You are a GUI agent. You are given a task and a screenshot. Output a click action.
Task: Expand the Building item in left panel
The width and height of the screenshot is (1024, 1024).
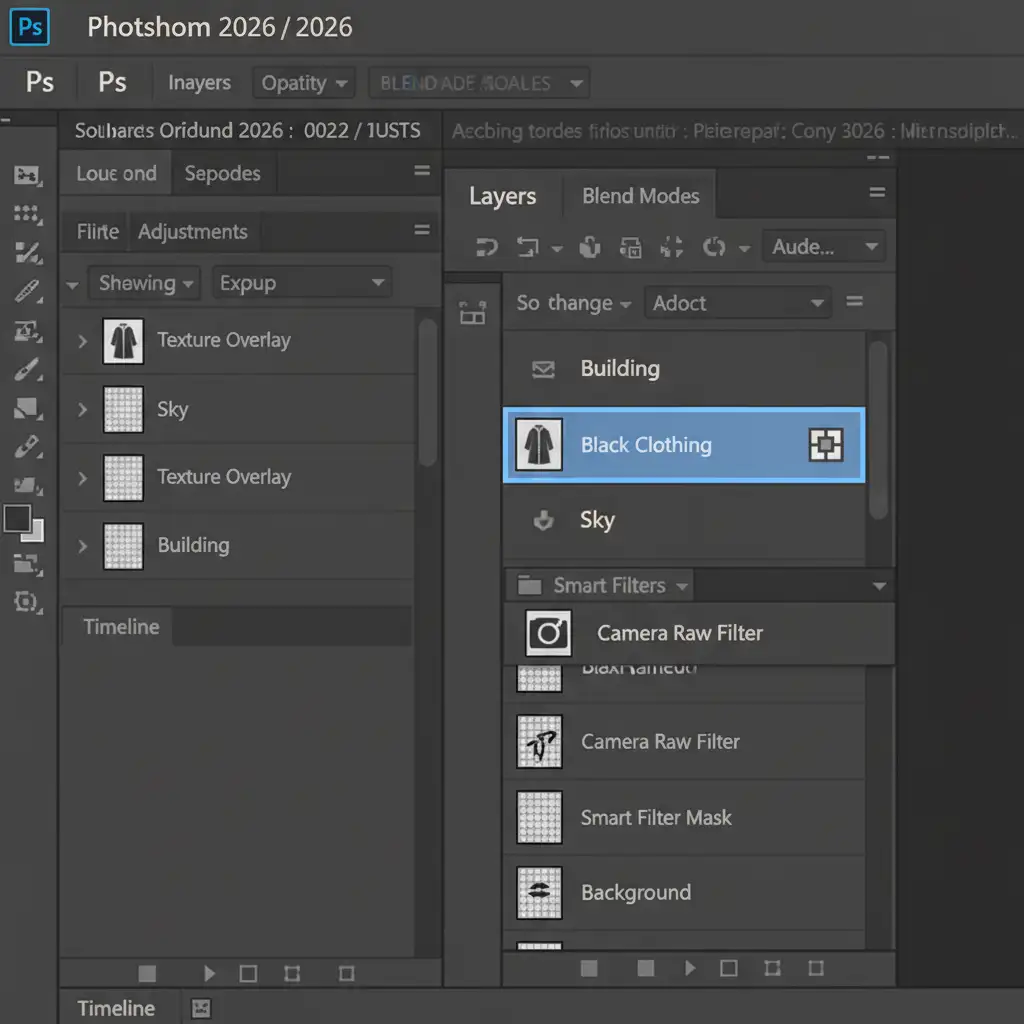coord(82,546)
